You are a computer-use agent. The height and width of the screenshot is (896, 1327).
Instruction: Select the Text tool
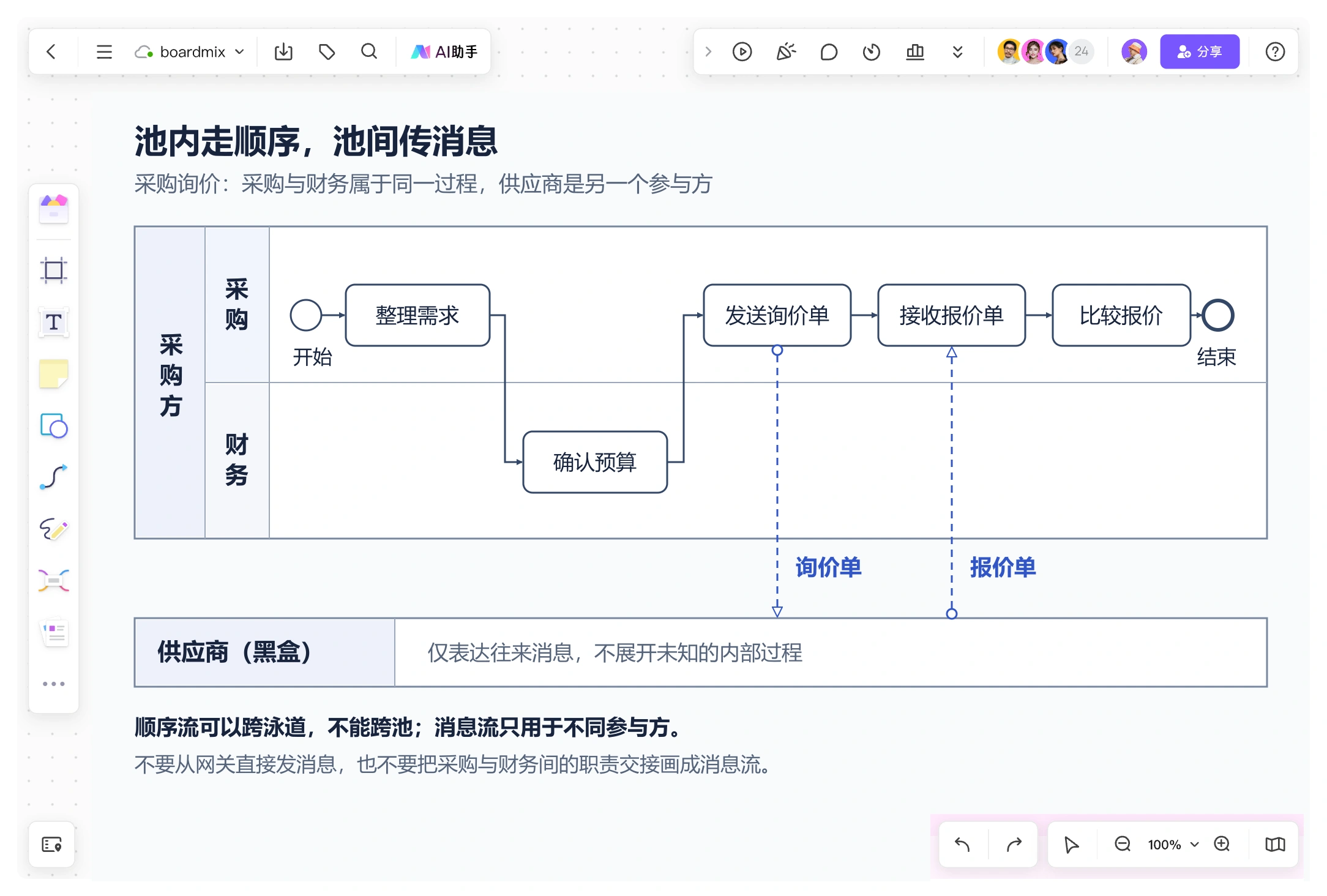[x=54, y=322]
